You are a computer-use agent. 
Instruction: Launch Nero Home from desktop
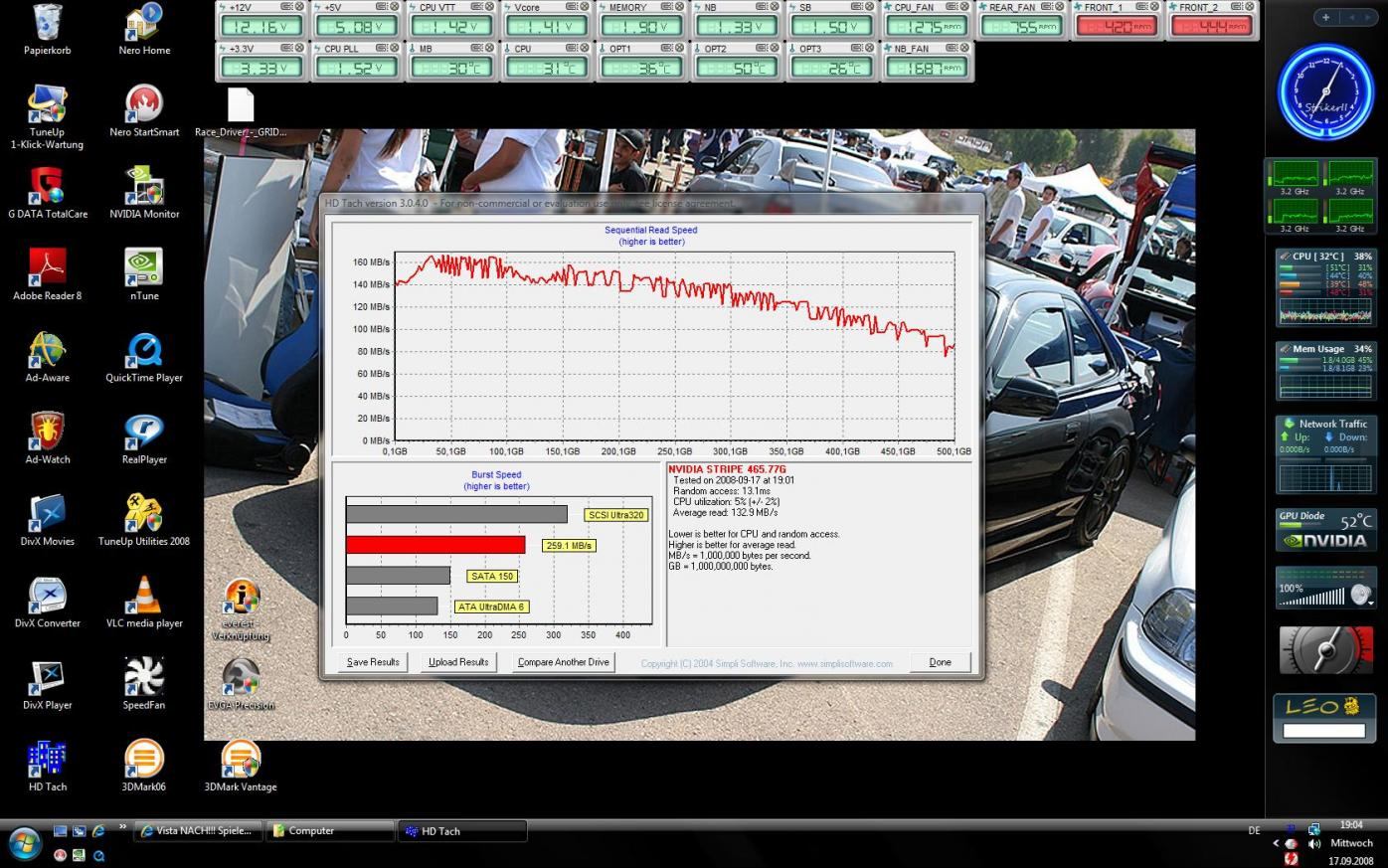(144, 29)
